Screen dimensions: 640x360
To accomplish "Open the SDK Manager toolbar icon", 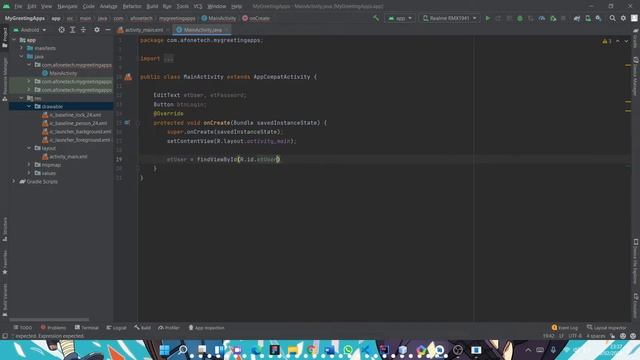I will [598, 18].
